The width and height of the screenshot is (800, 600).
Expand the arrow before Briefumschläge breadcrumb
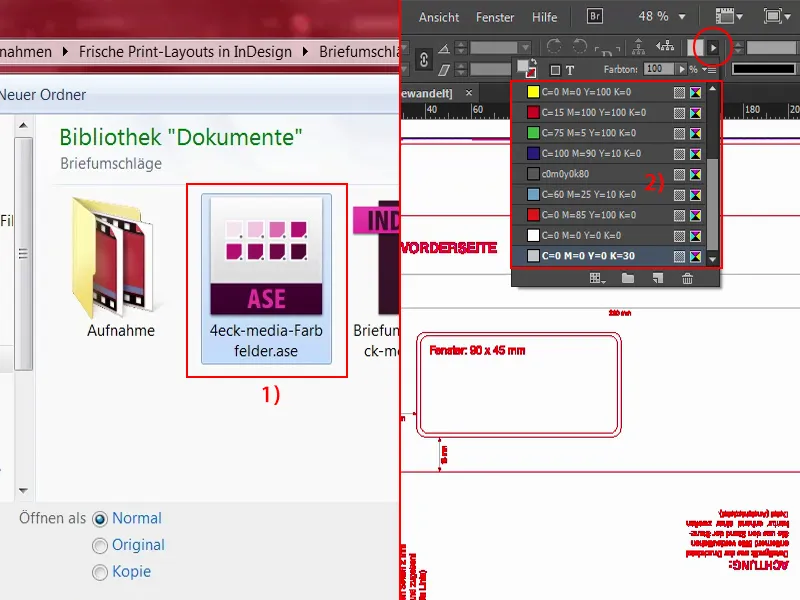pos(306,52)
